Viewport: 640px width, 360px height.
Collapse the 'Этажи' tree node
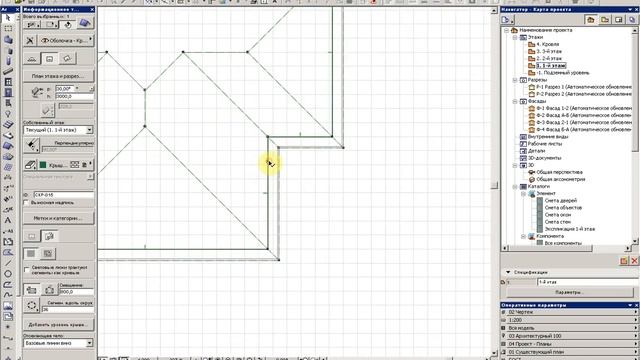click(515, 37)
